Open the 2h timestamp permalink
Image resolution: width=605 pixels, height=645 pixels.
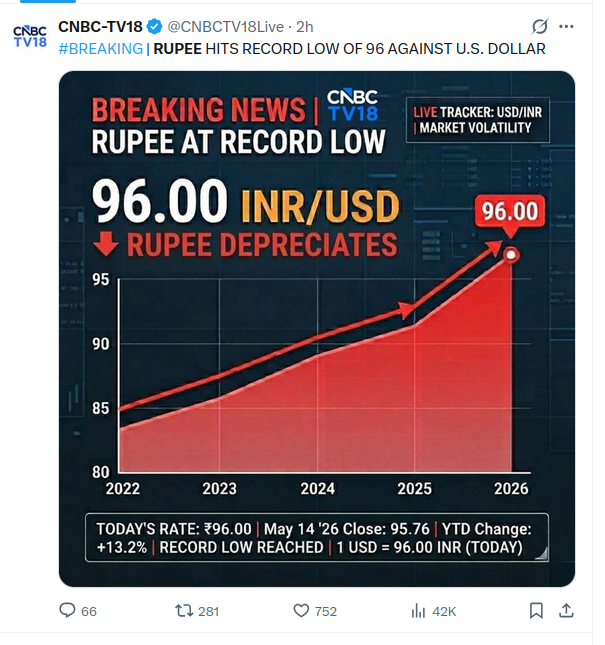305,27
